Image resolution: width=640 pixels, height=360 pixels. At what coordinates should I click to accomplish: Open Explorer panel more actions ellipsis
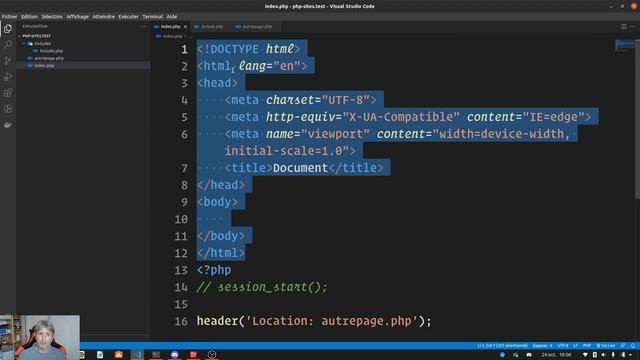click(x=142, y=27)
